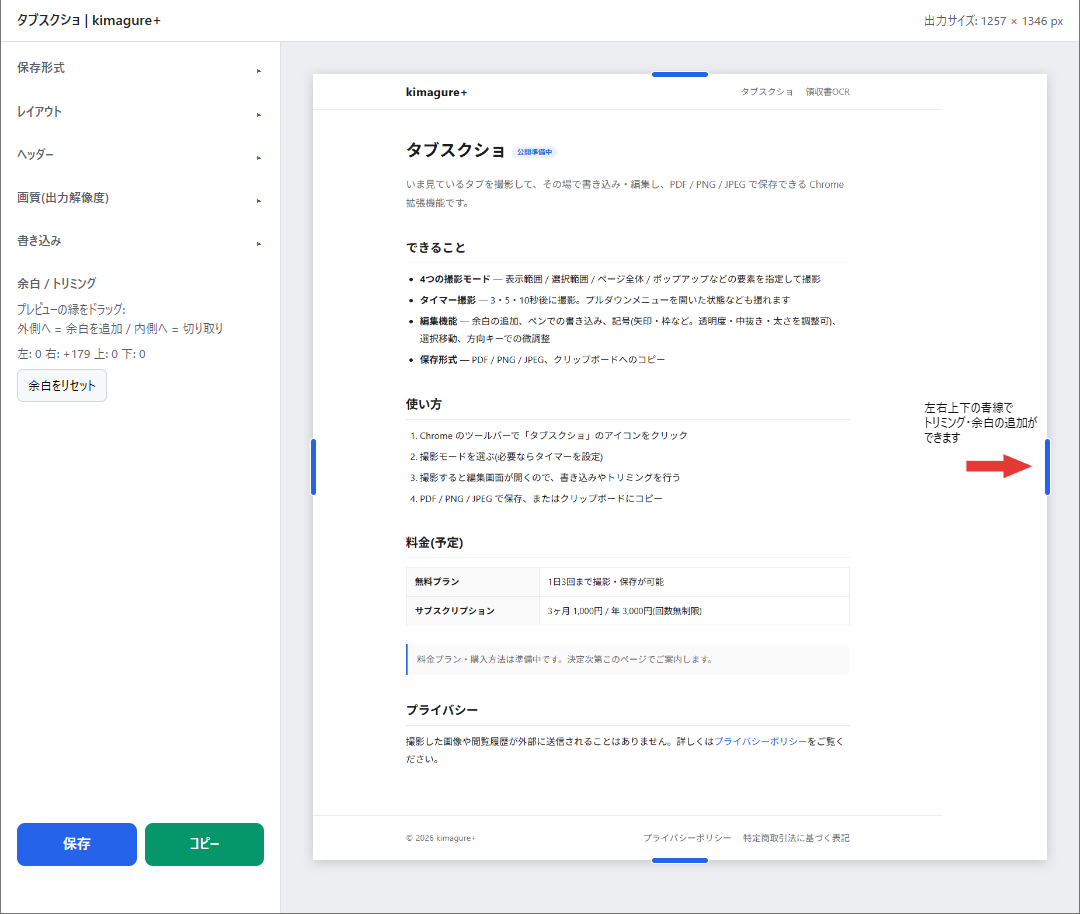Click the 料金(予定) heading in preview

(434, 542)
